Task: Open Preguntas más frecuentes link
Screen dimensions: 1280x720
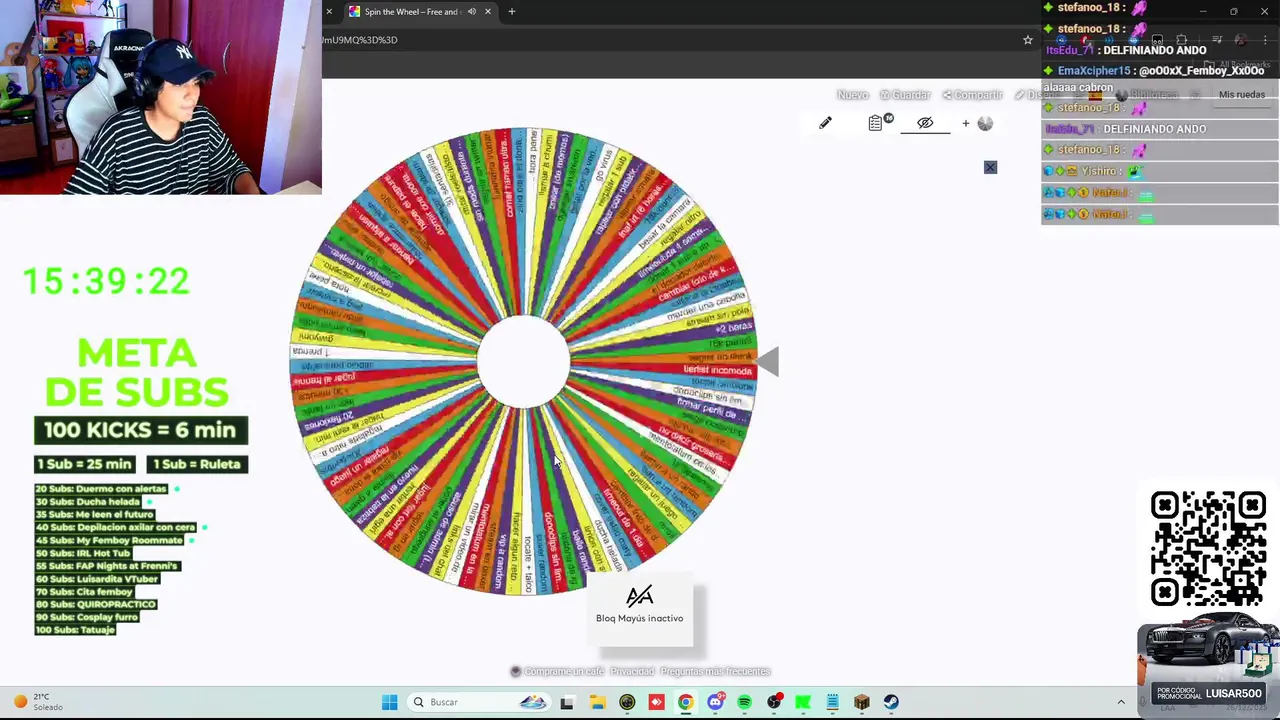Action: click(715, 672)
